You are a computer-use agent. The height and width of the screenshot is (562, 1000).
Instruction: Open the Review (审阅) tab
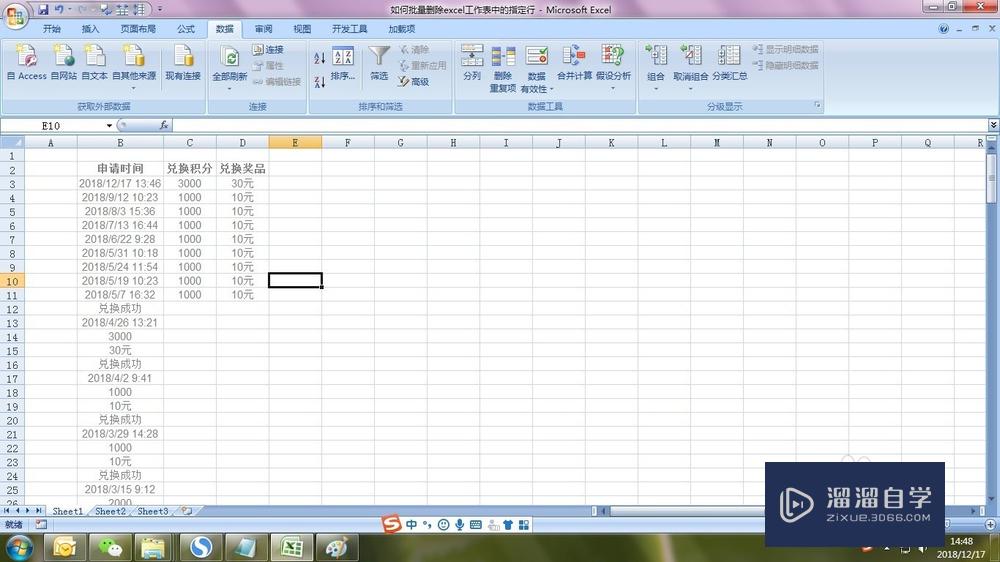point(263,29)
